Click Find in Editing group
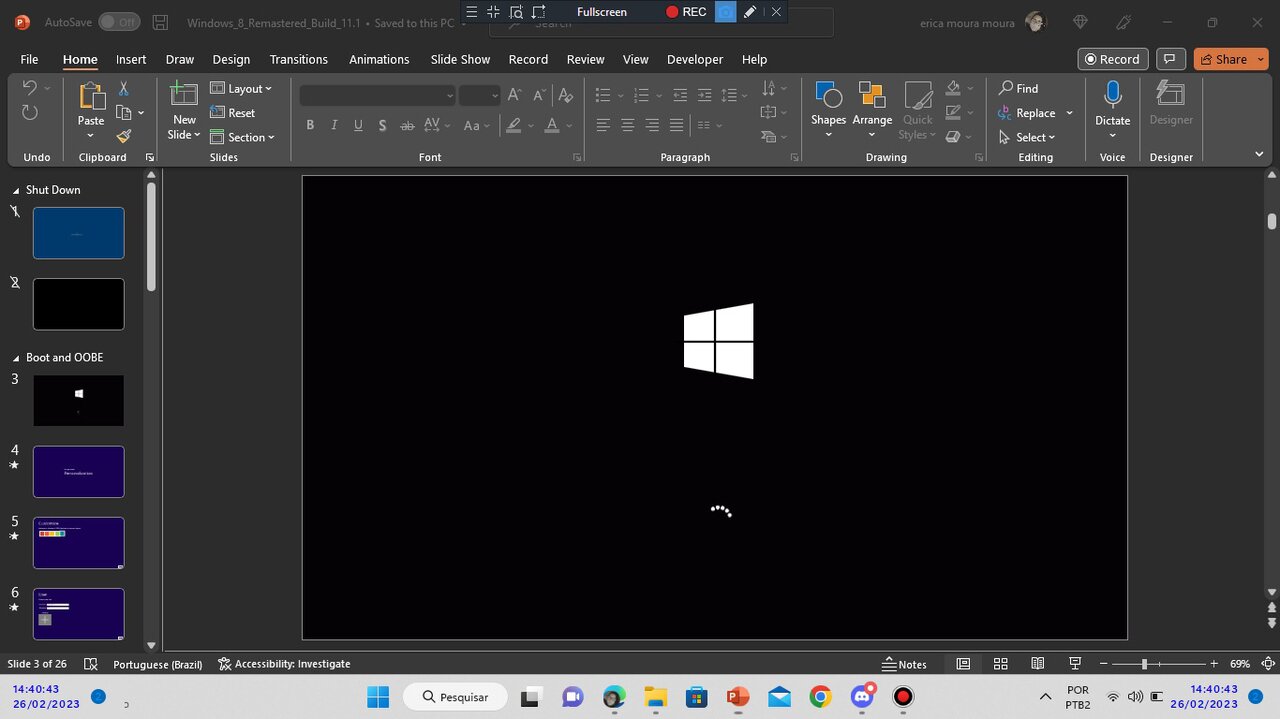This screenshot has height=719, width=1280. (x=1019, y=88)
